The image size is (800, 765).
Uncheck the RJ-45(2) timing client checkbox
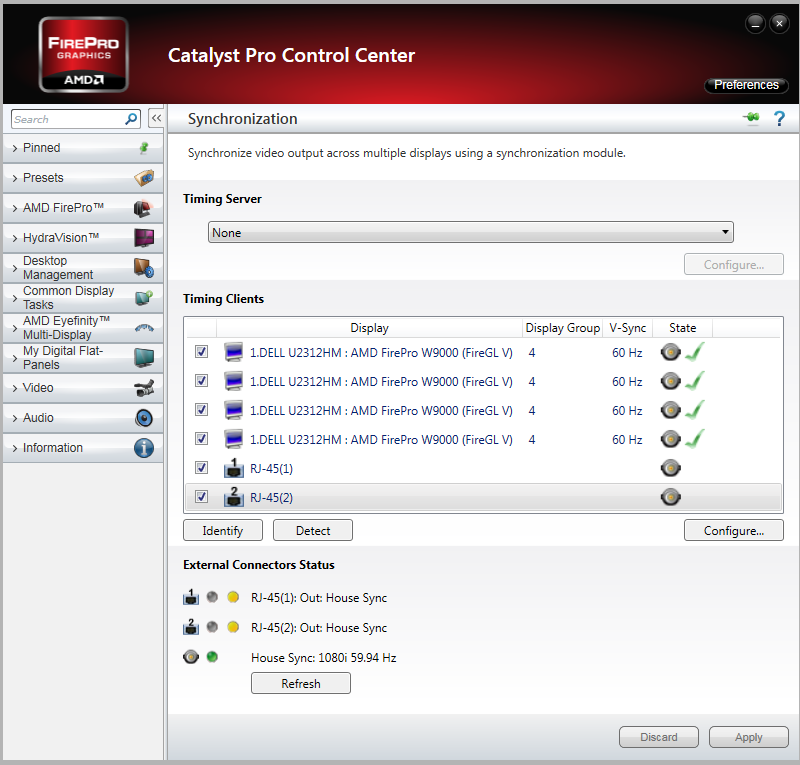point(202,497)
